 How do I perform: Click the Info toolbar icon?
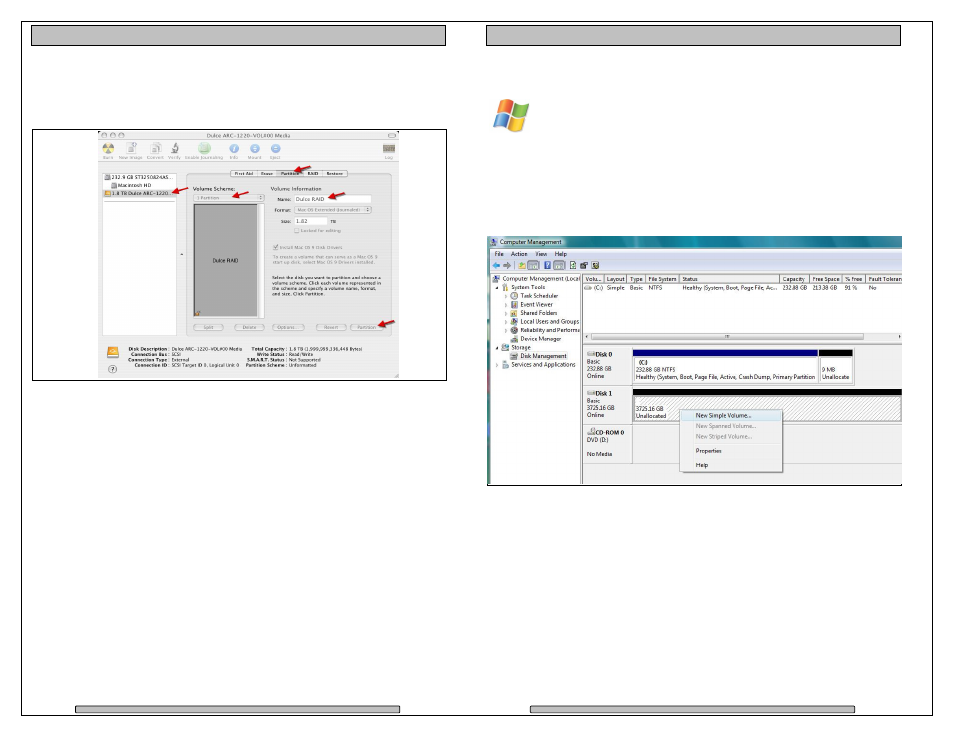click(234, 148)
